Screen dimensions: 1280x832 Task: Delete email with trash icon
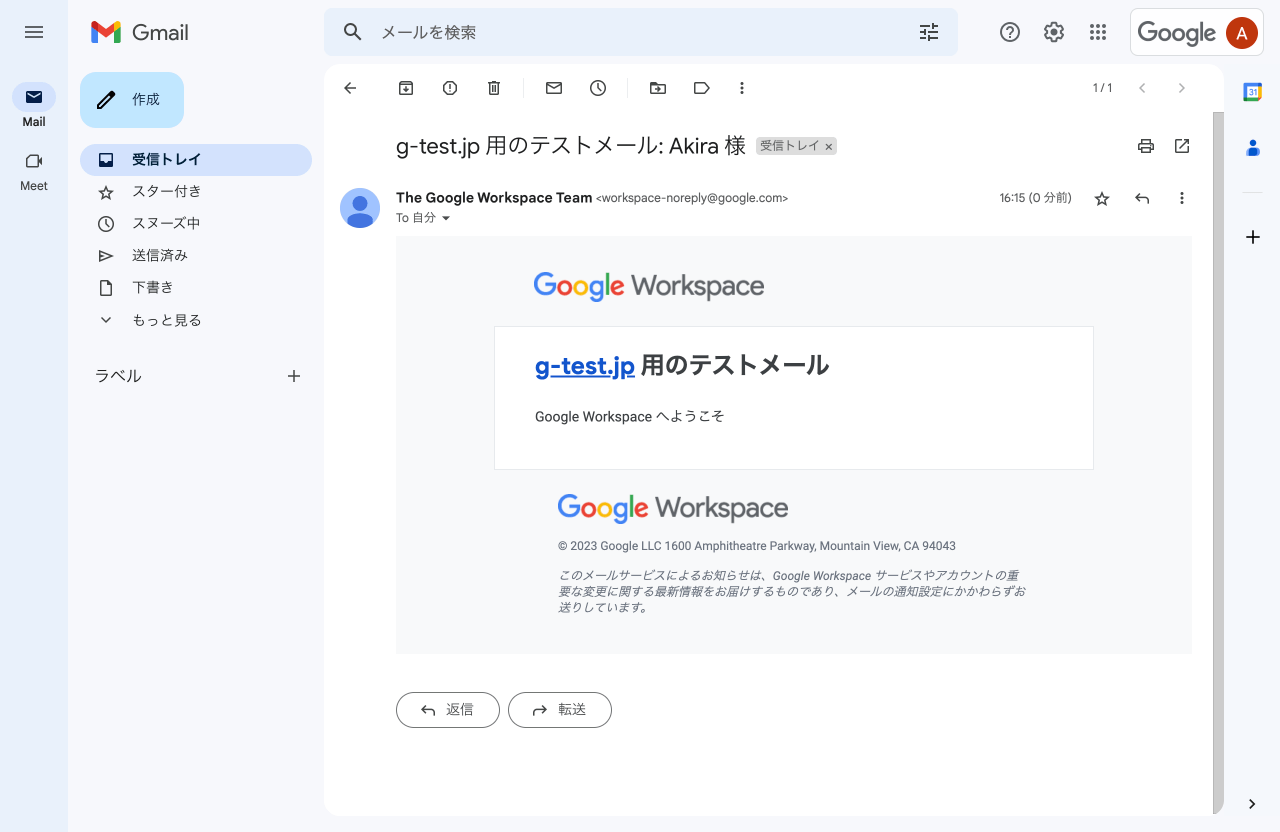click(494, 88)
